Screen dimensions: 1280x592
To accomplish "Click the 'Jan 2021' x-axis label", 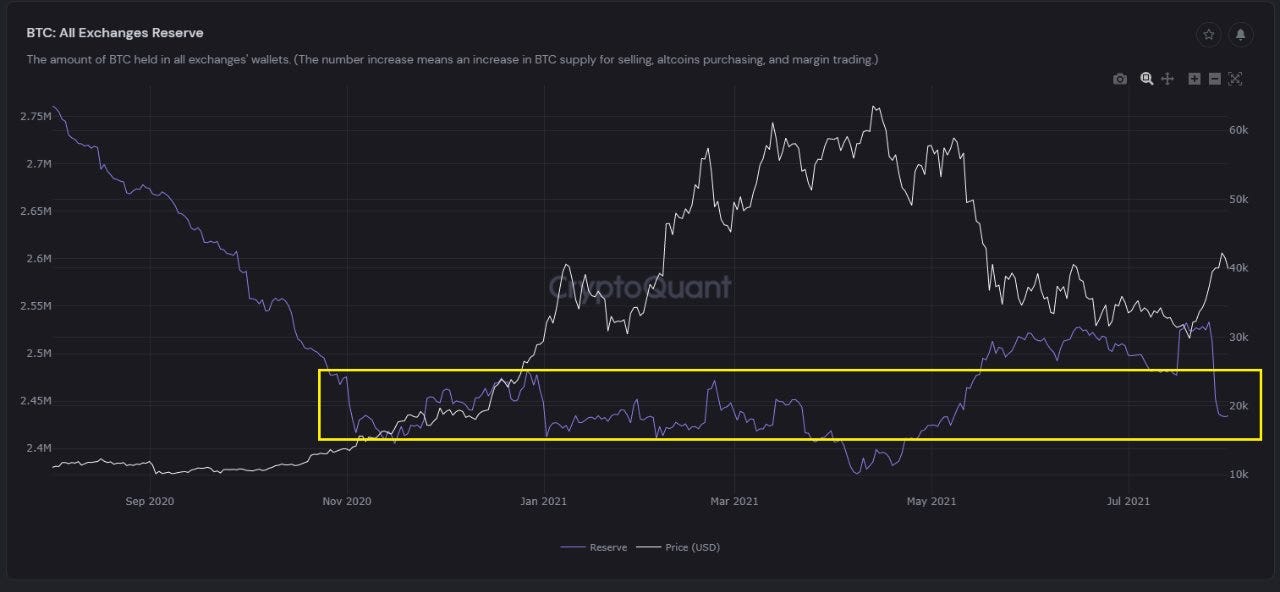I will tap(542, 501).
